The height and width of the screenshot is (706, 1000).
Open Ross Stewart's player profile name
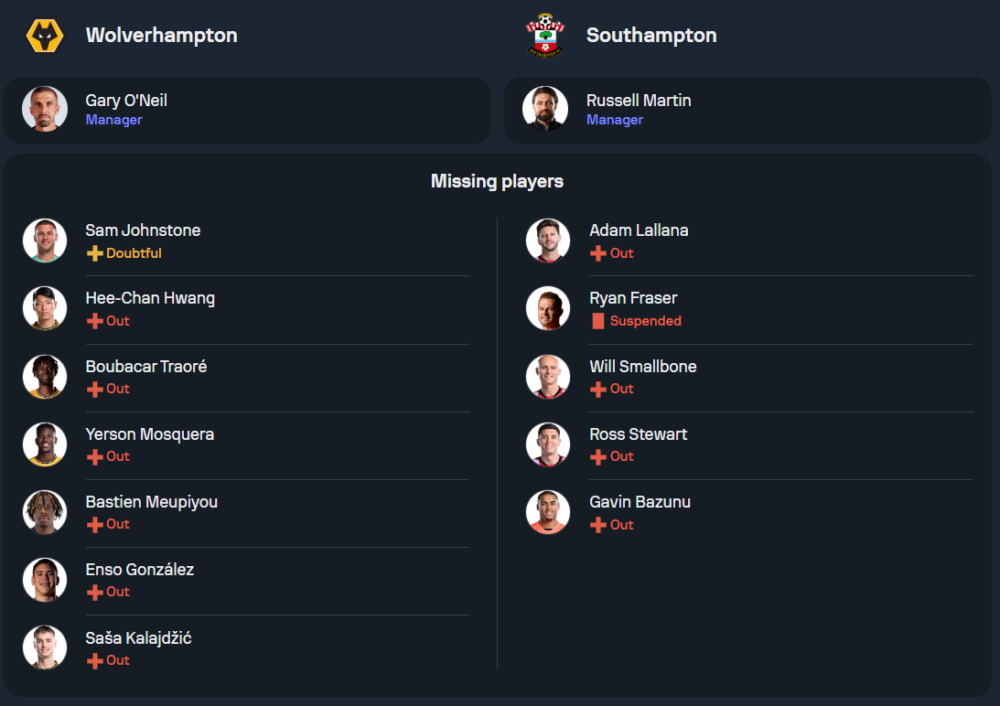pos(638,434)
